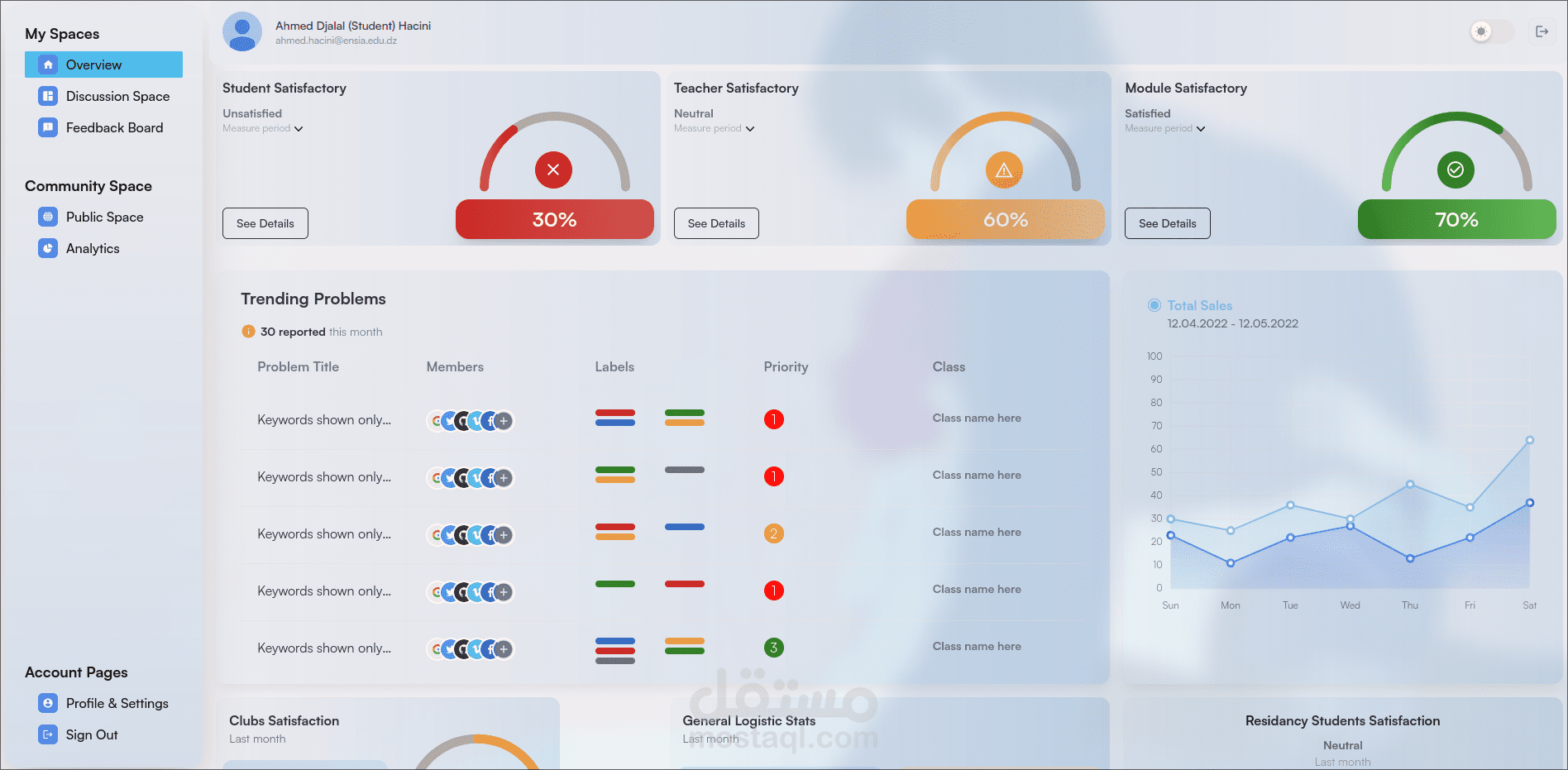Toggle the light/dark theme switch
1568x770 pixels.
pos(1492,31)
